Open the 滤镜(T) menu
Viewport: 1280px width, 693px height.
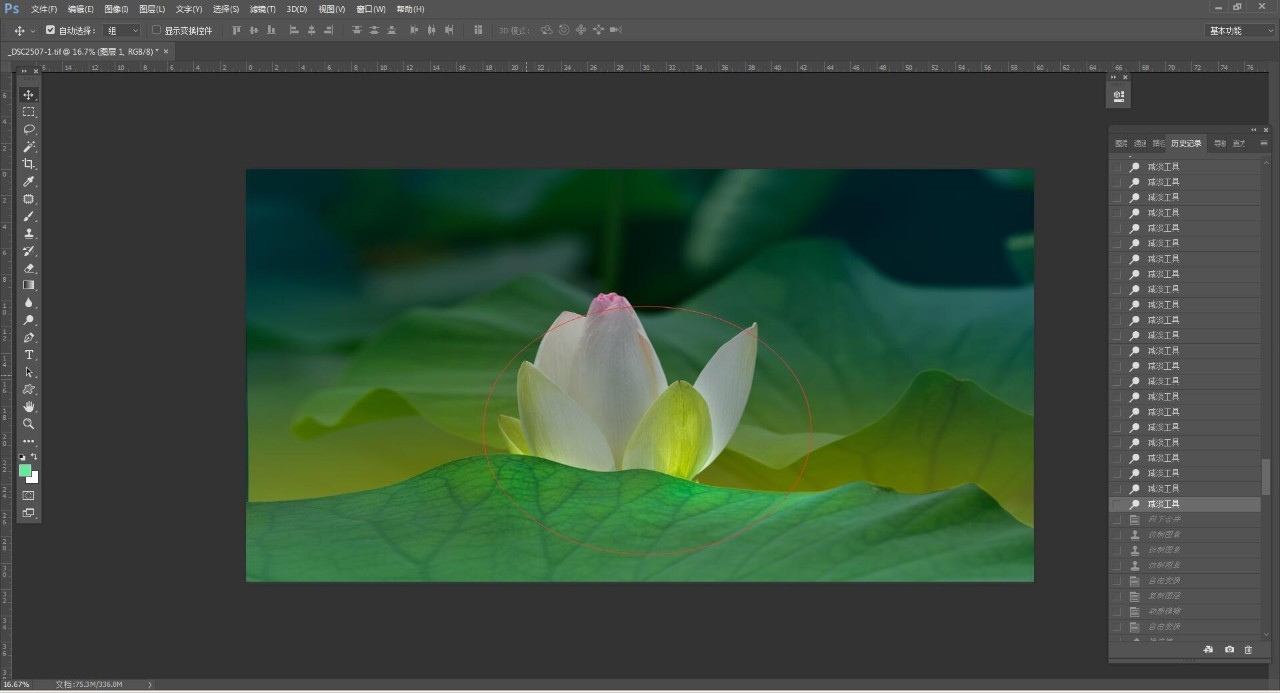coord(263,9)
